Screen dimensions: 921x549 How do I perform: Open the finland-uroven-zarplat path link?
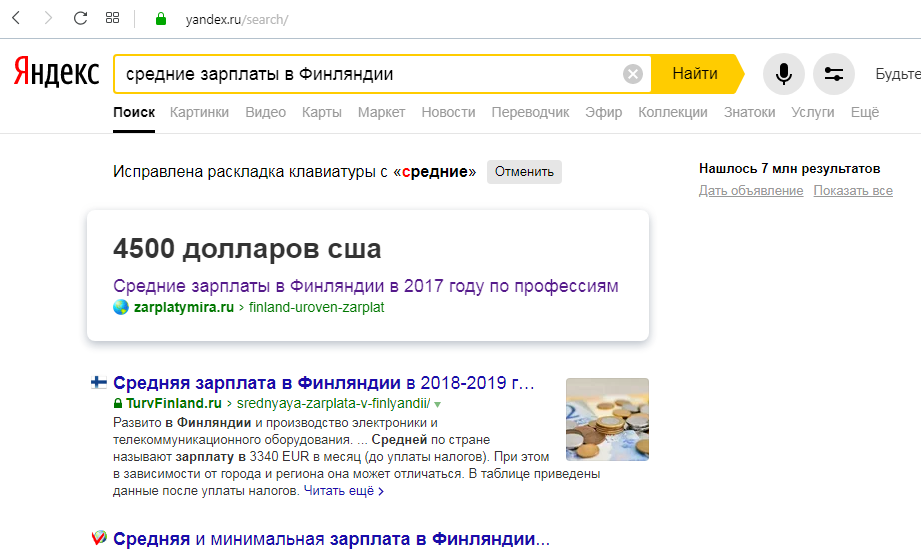point(317,307)
